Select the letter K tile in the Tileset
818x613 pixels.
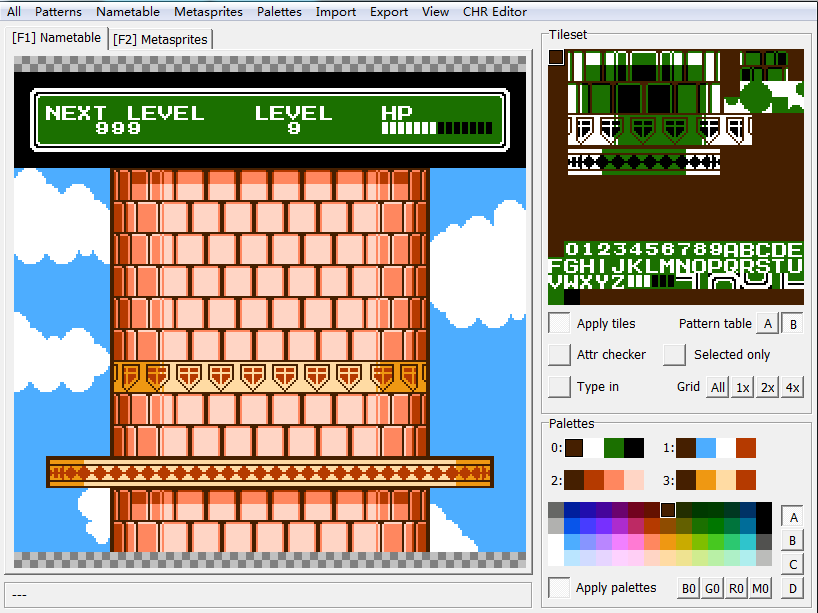[x=636, y=266]
